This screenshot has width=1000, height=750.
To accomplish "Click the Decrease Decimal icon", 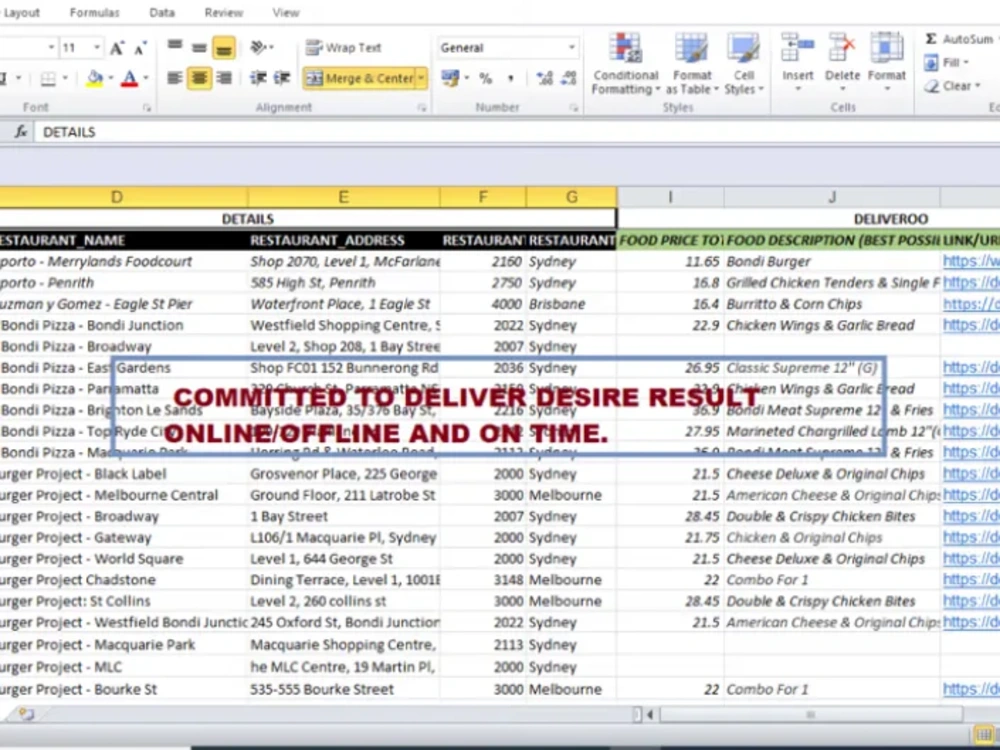I will tap(569, 78).
